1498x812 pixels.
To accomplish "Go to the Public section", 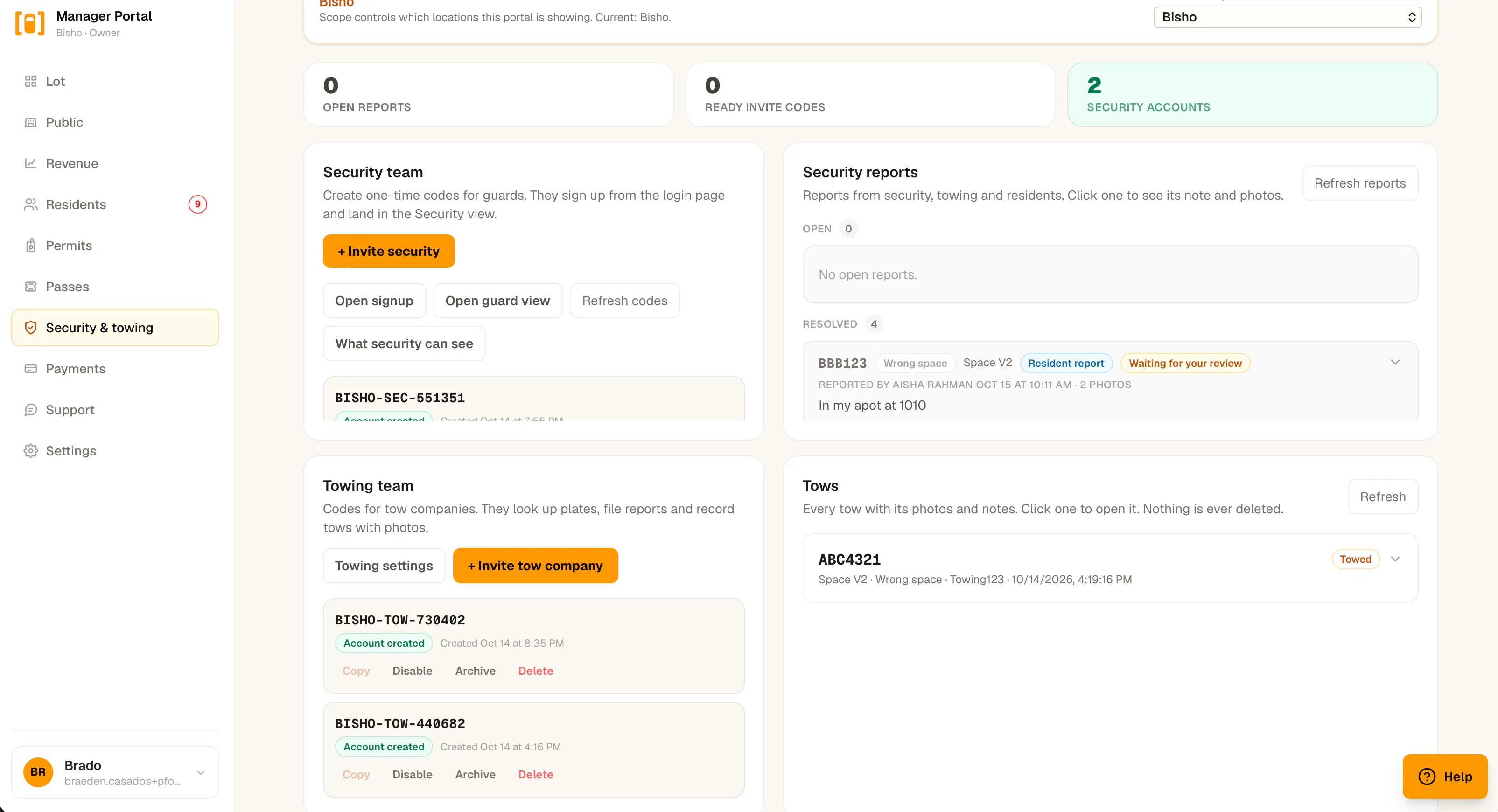I will coord(115,123).
